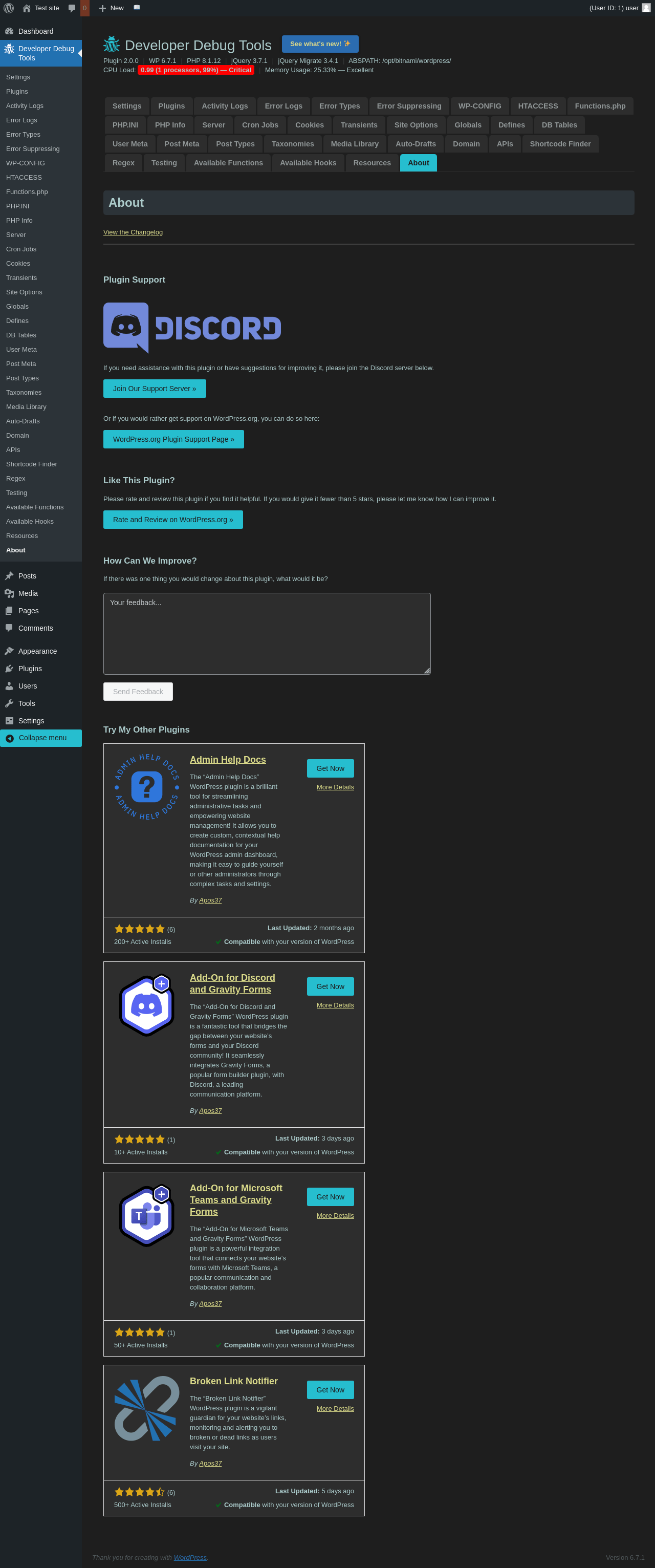The height and width of the screenshot is (1568, 655).
Task: Select Transients in the sidebar submenu
Action: 21,278
